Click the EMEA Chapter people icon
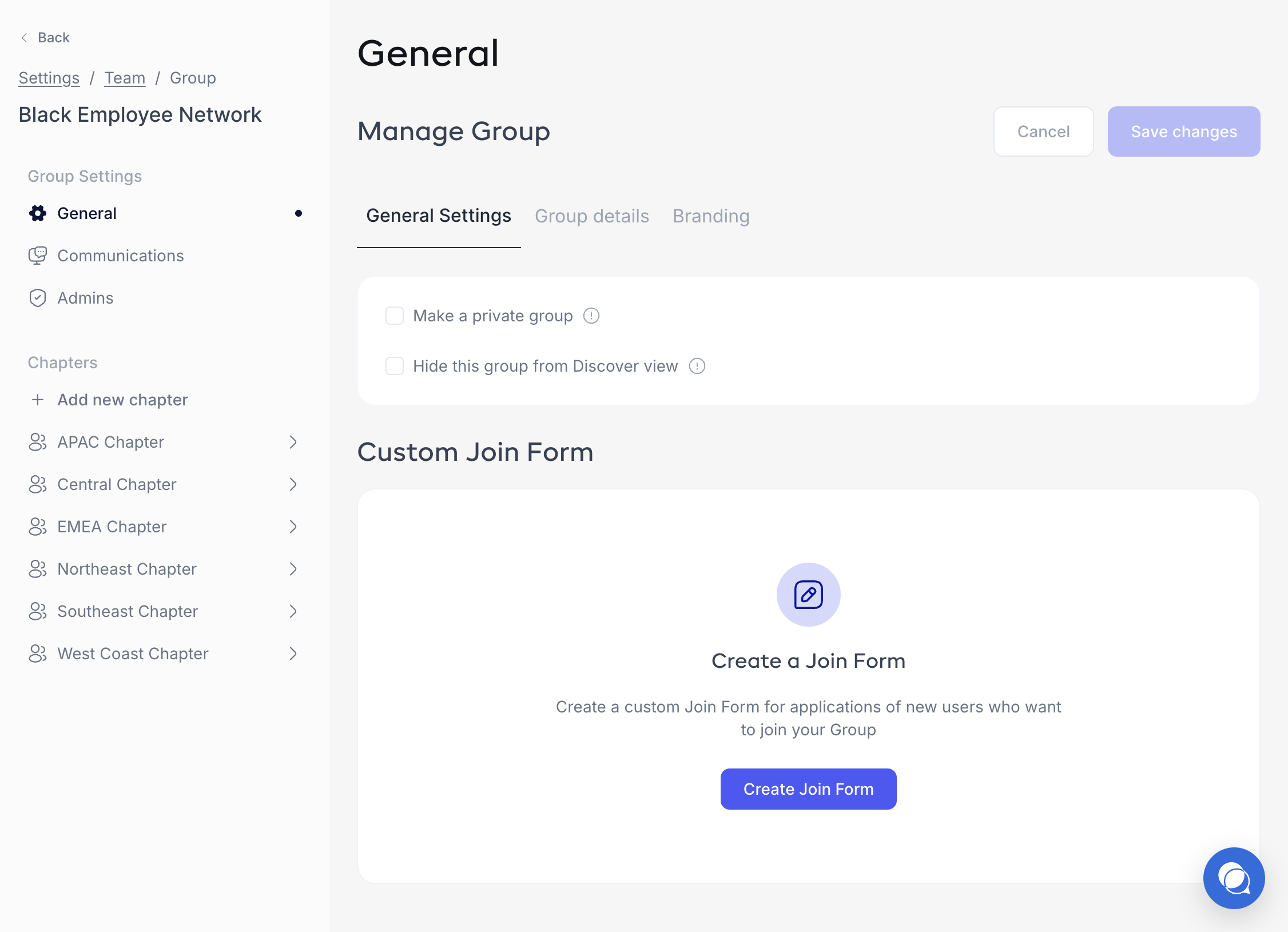The height and width of the screenshot is (932, 1288). click(x=38, y=527)
